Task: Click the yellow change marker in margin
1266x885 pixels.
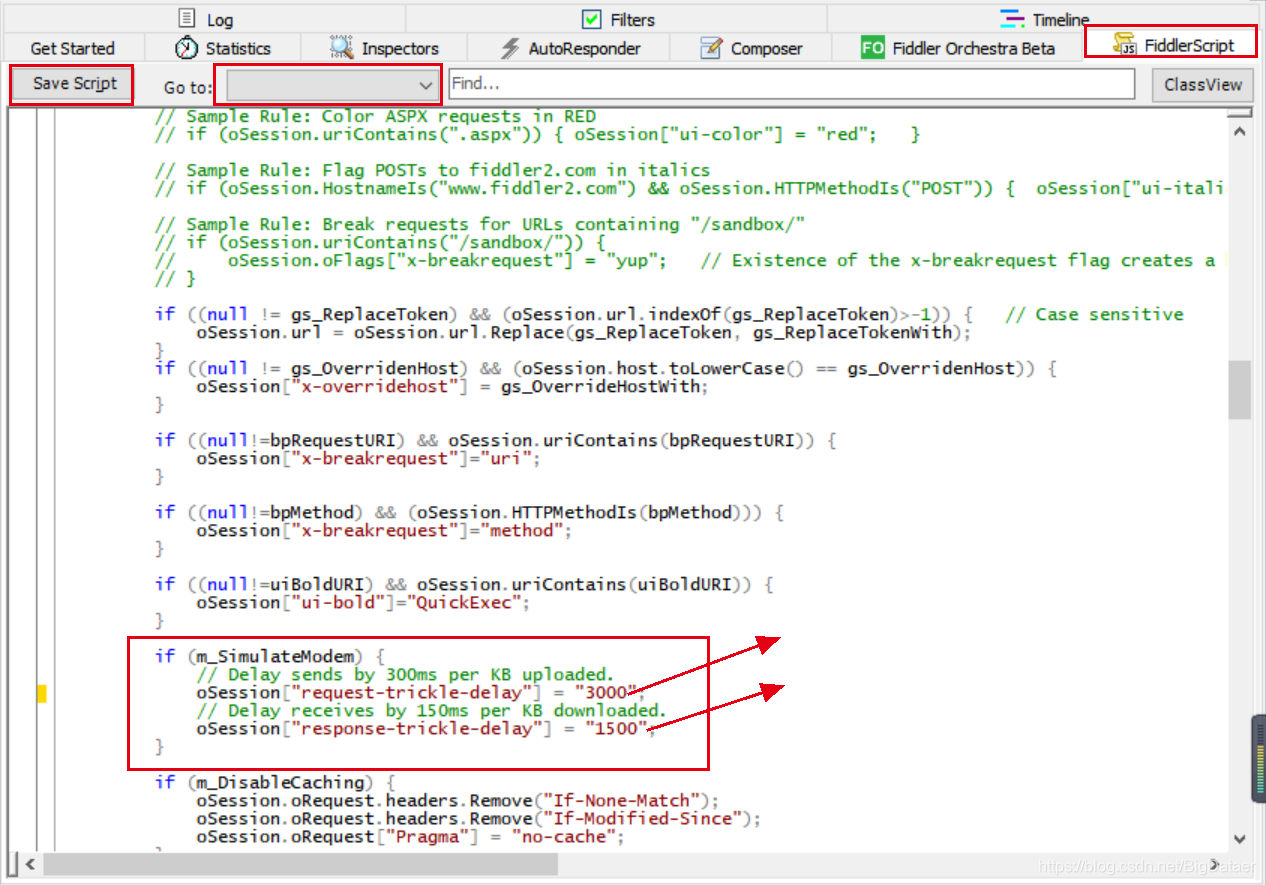Action: 42,693
